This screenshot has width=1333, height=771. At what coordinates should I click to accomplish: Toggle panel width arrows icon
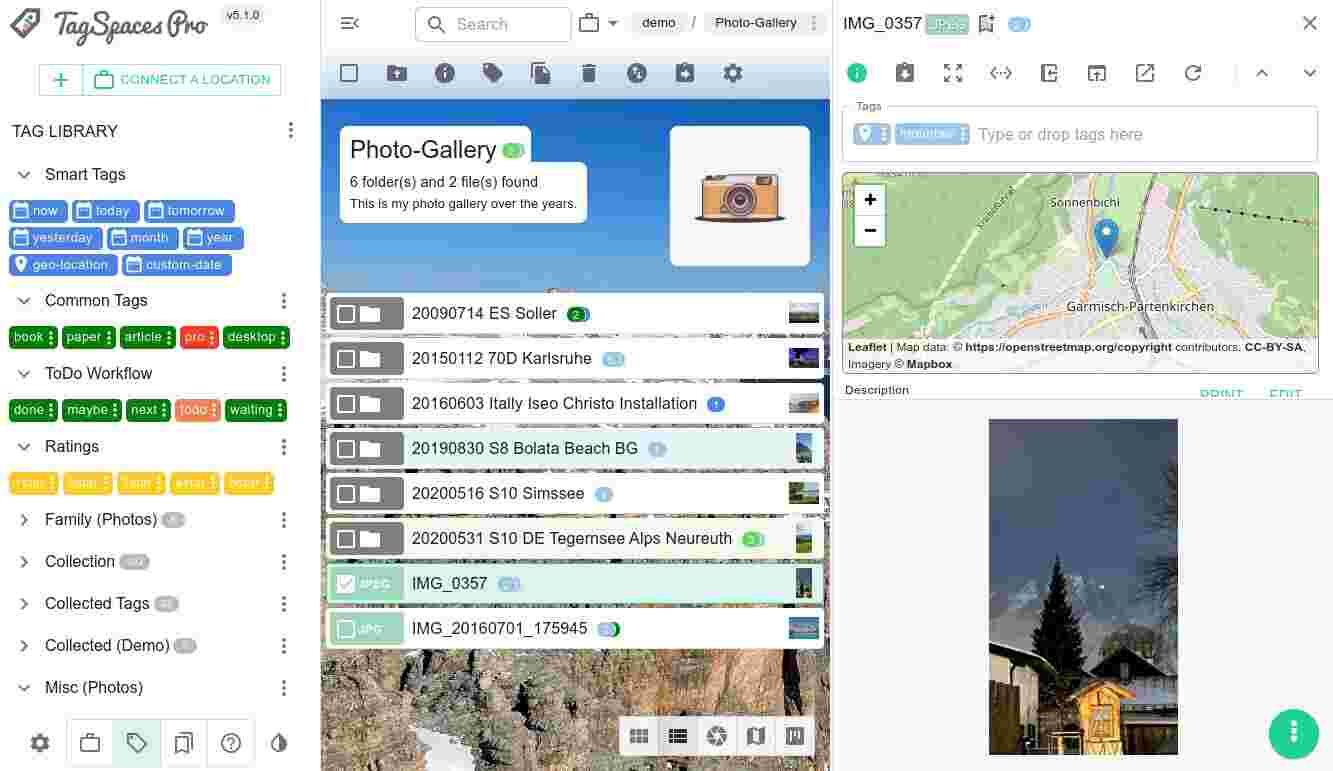coord(1001,73)
